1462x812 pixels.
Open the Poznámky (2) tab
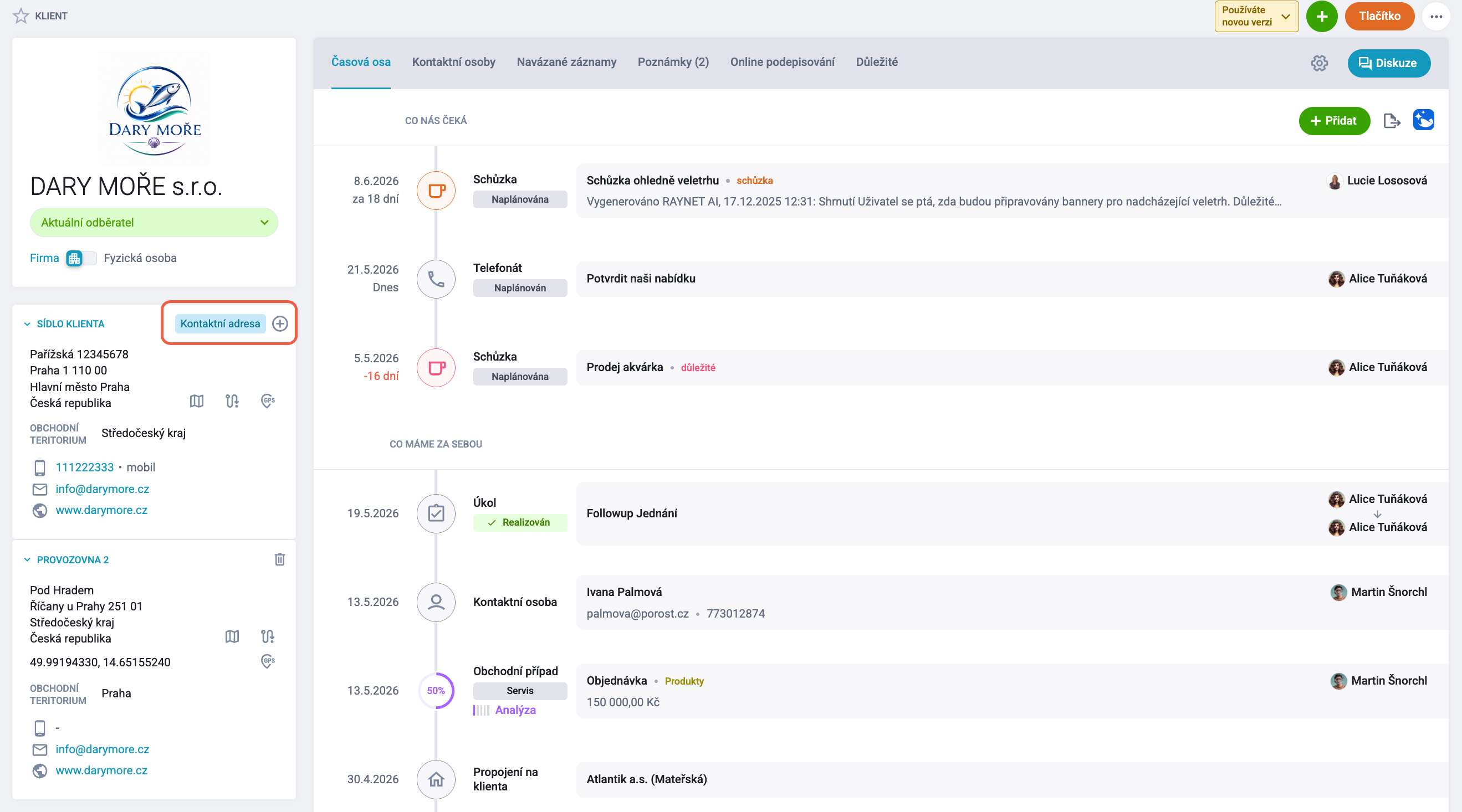[673, 63]
